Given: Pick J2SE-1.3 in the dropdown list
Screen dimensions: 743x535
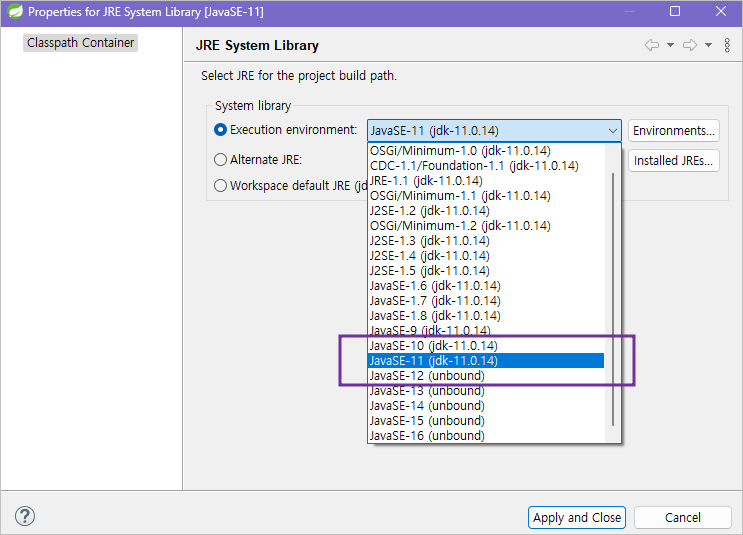Looking at the screenshot, I should 486,241.
